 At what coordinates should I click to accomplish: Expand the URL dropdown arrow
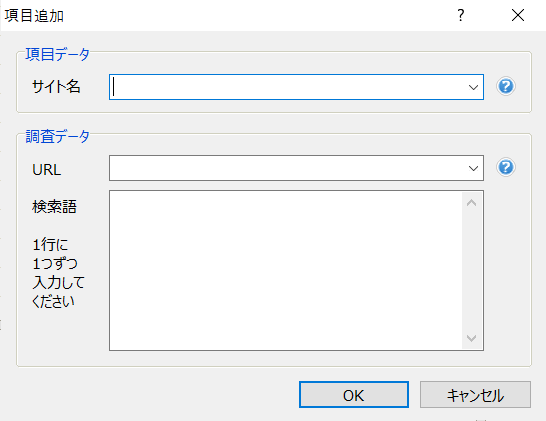pos(473,169)
